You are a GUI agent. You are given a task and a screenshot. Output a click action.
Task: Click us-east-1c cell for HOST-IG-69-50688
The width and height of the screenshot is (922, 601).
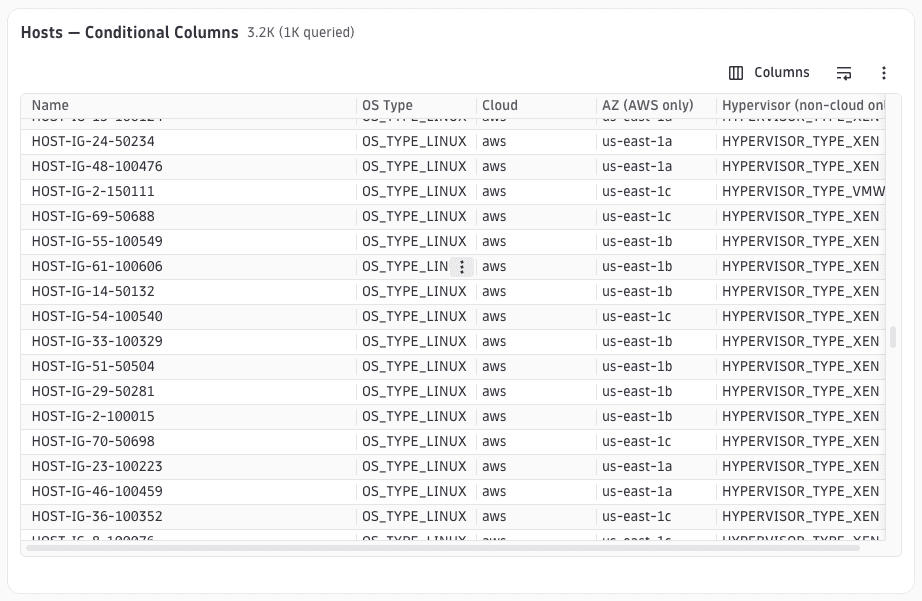click(636, 216)
